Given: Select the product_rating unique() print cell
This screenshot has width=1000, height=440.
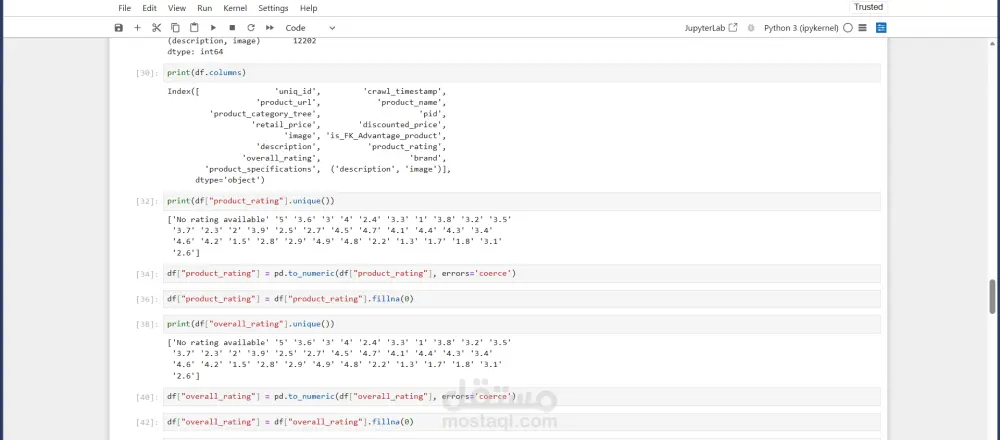Looking at the screenshot, I should [x=522, y=201].
